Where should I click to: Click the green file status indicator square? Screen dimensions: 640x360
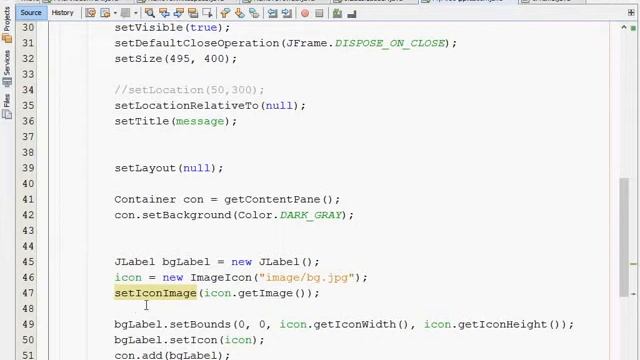633,28
